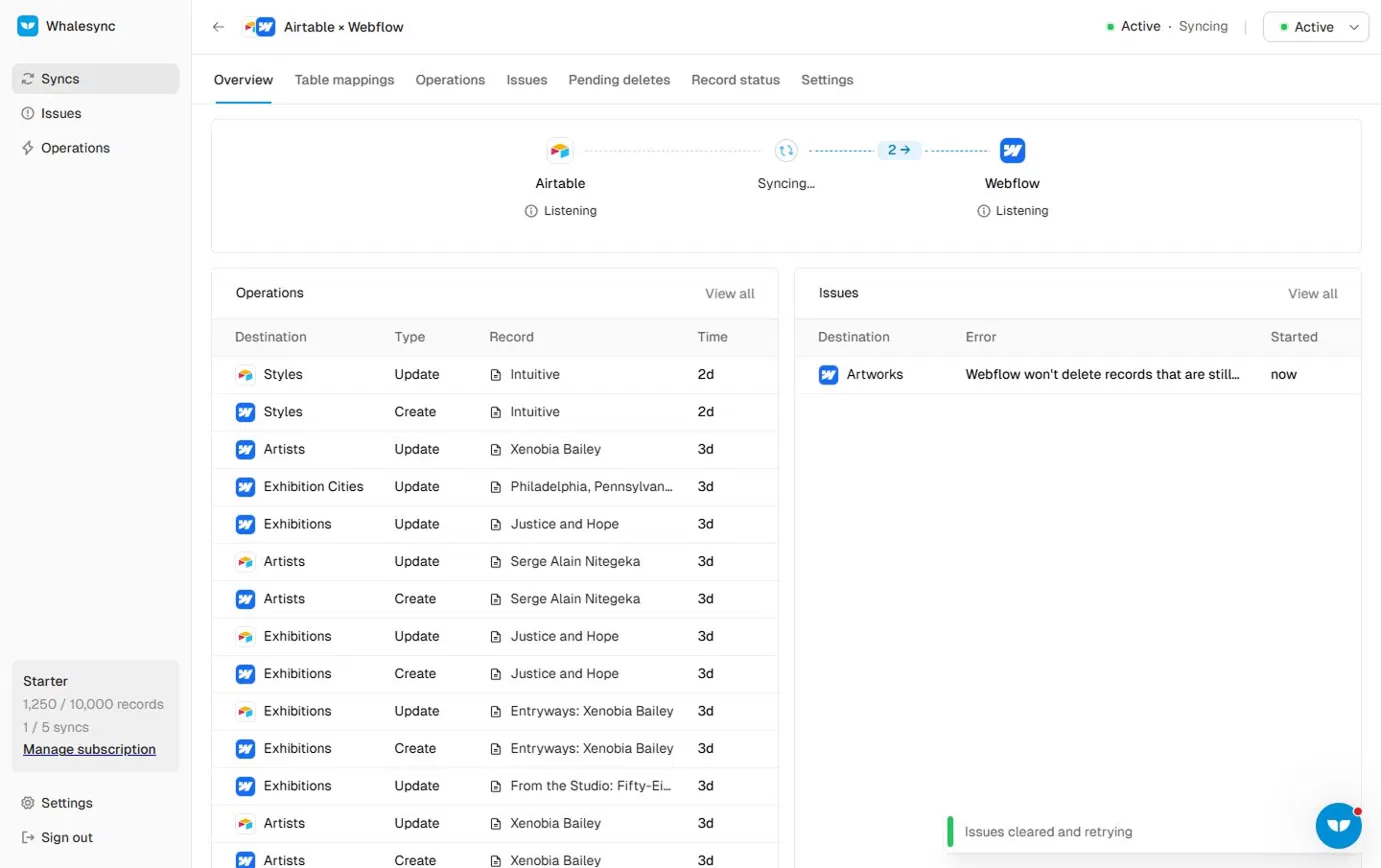Click the 'Artworks' destination in Issues
Viewport: 1381px width, 868px height.
tap(875, 375)
